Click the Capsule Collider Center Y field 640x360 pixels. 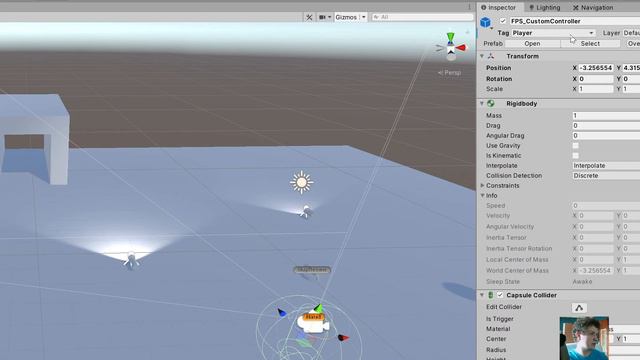(631, 339)
